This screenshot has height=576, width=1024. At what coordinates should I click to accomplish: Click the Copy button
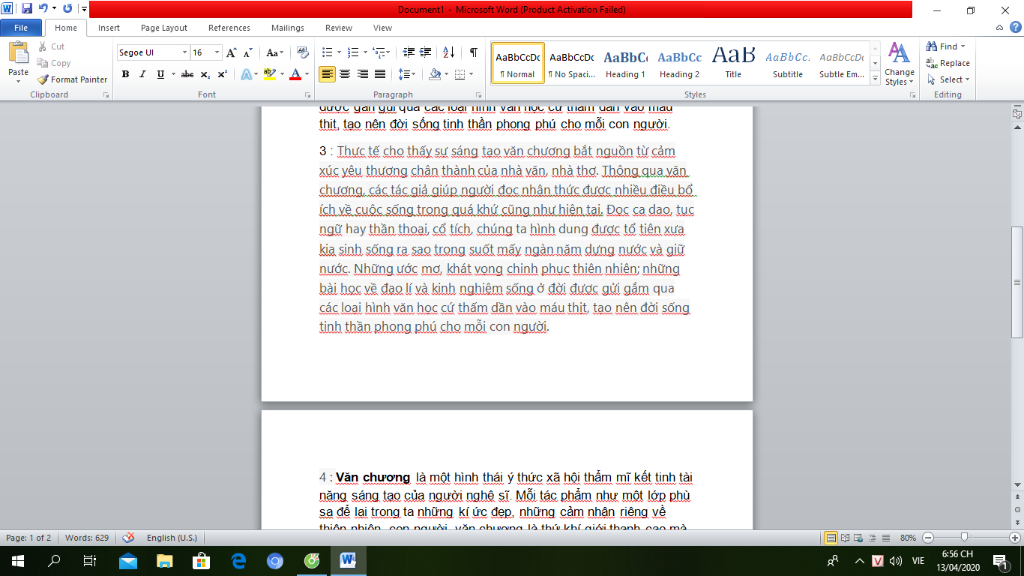(54, 63)
